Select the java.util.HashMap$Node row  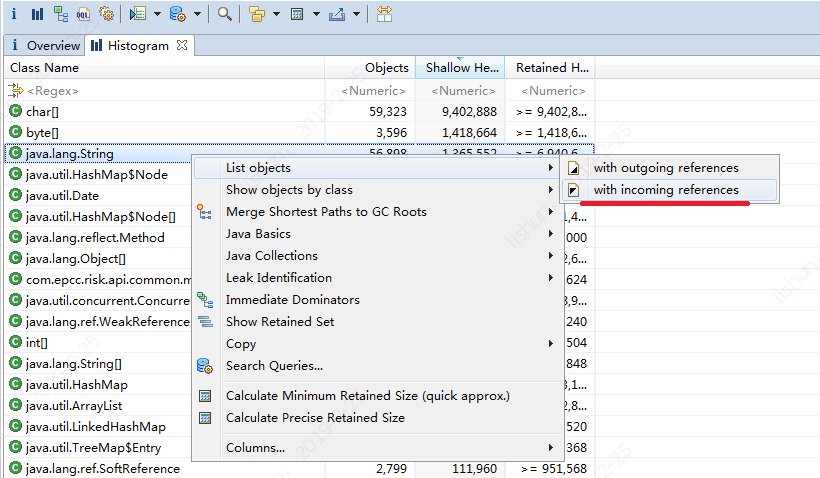coord(98,175)
